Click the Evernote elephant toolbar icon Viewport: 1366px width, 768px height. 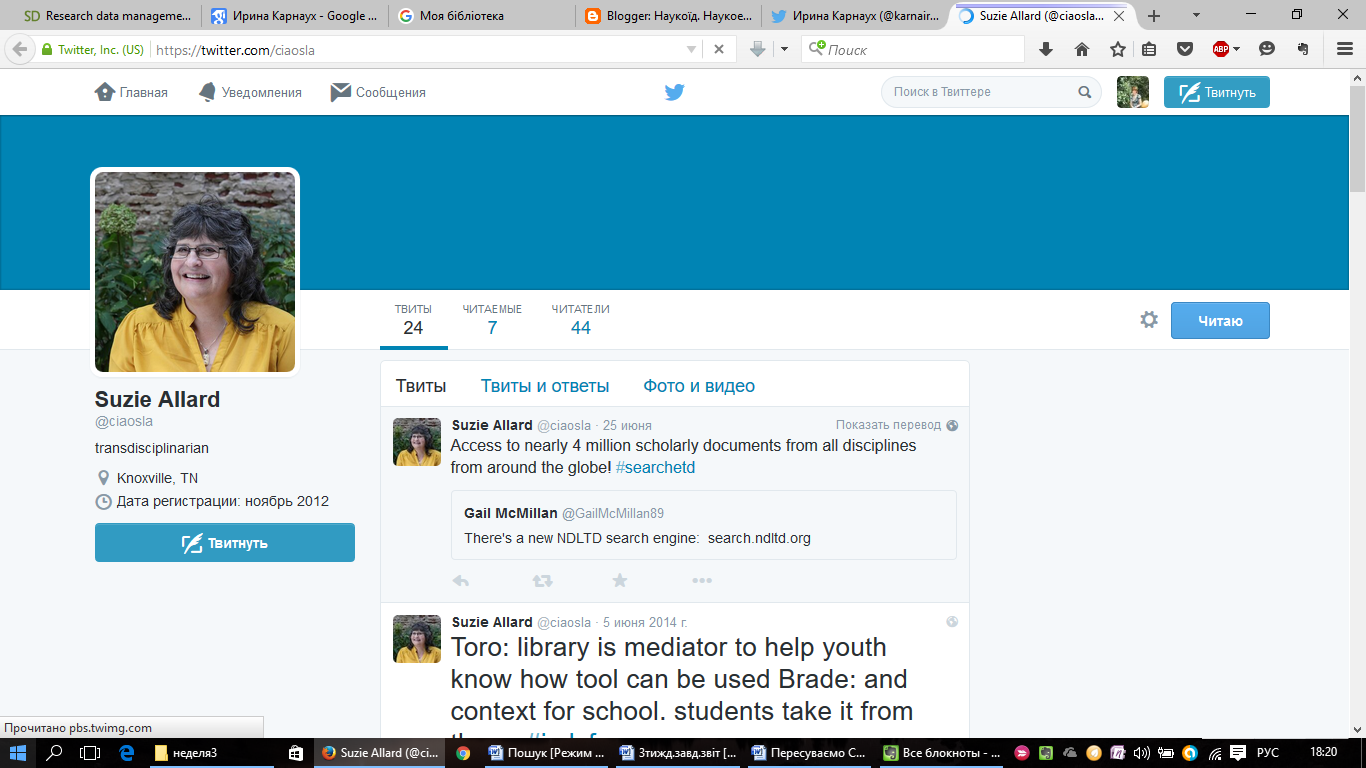(x=1302, y=49)
